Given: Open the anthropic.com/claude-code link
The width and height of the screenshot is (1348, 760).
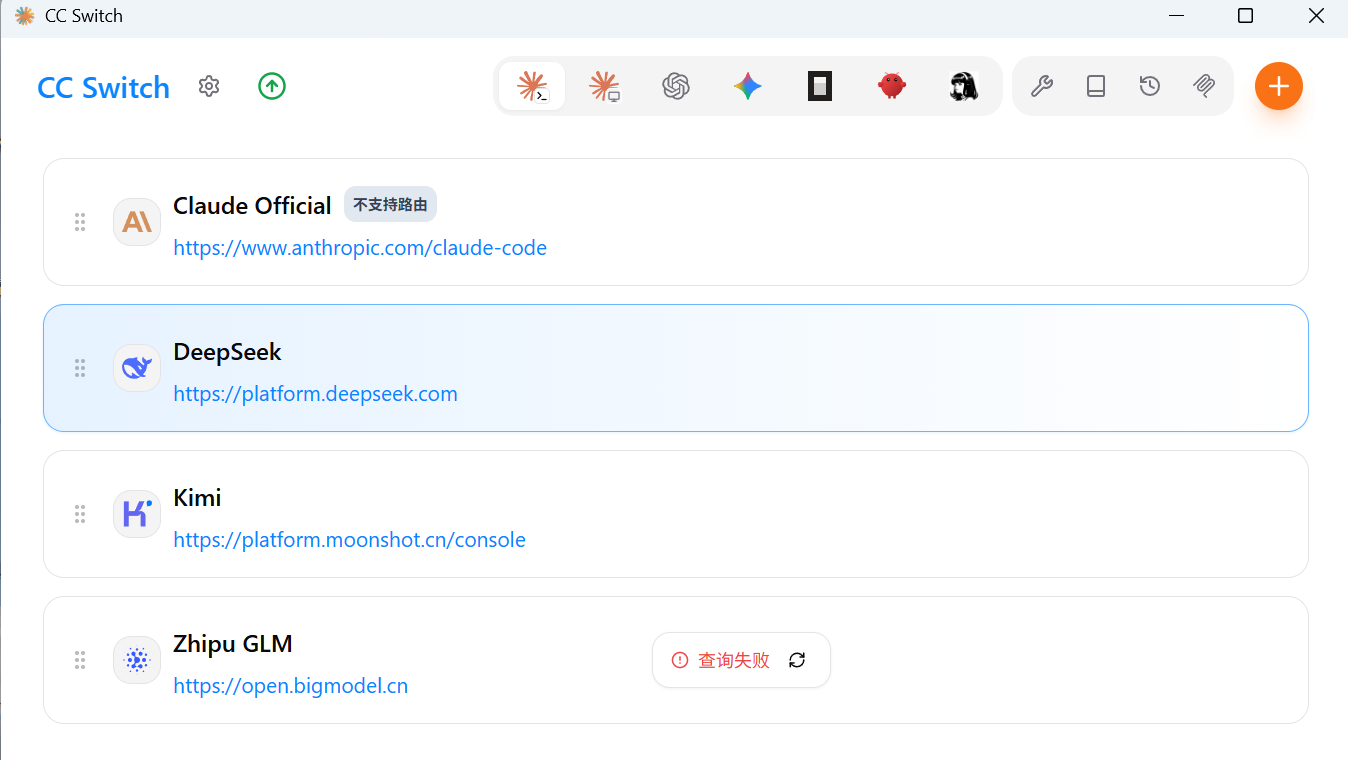Looking at the screenshot, I should (360, 248).
